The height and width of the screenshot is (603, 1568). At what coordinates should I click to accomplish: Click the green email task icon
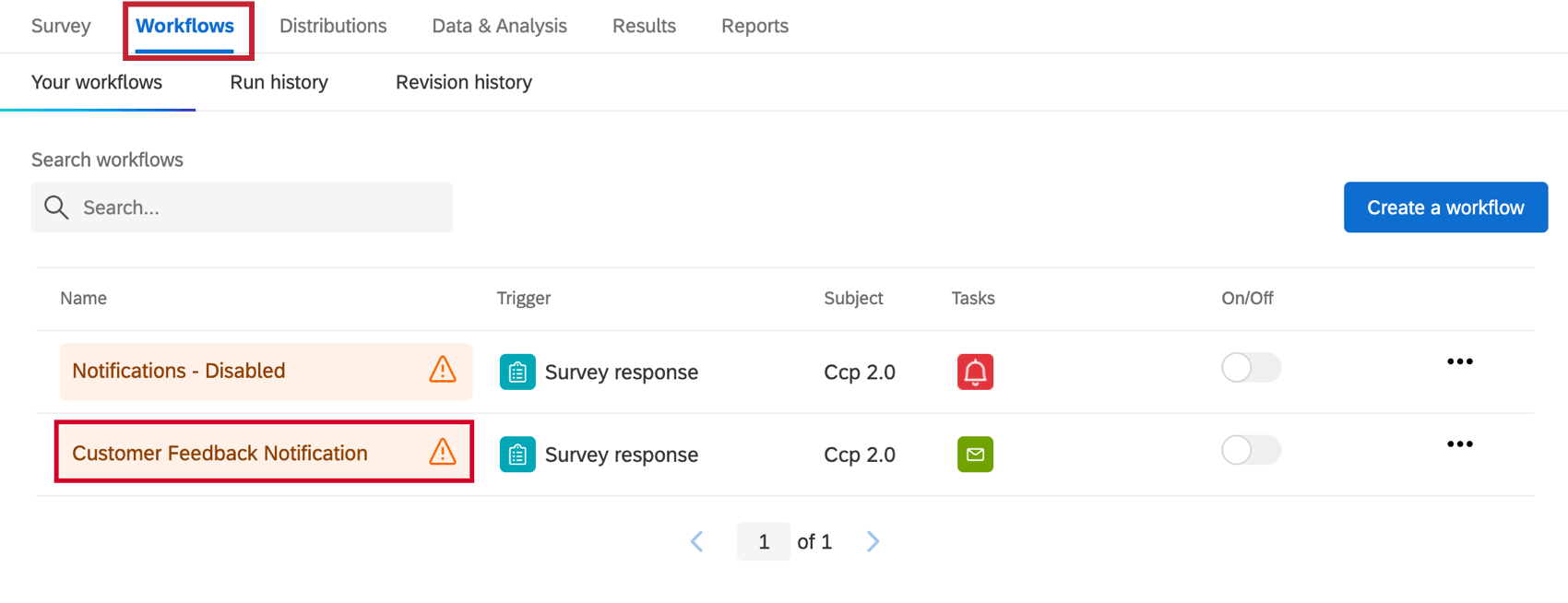pyautogui.click(x=975, y=454)
